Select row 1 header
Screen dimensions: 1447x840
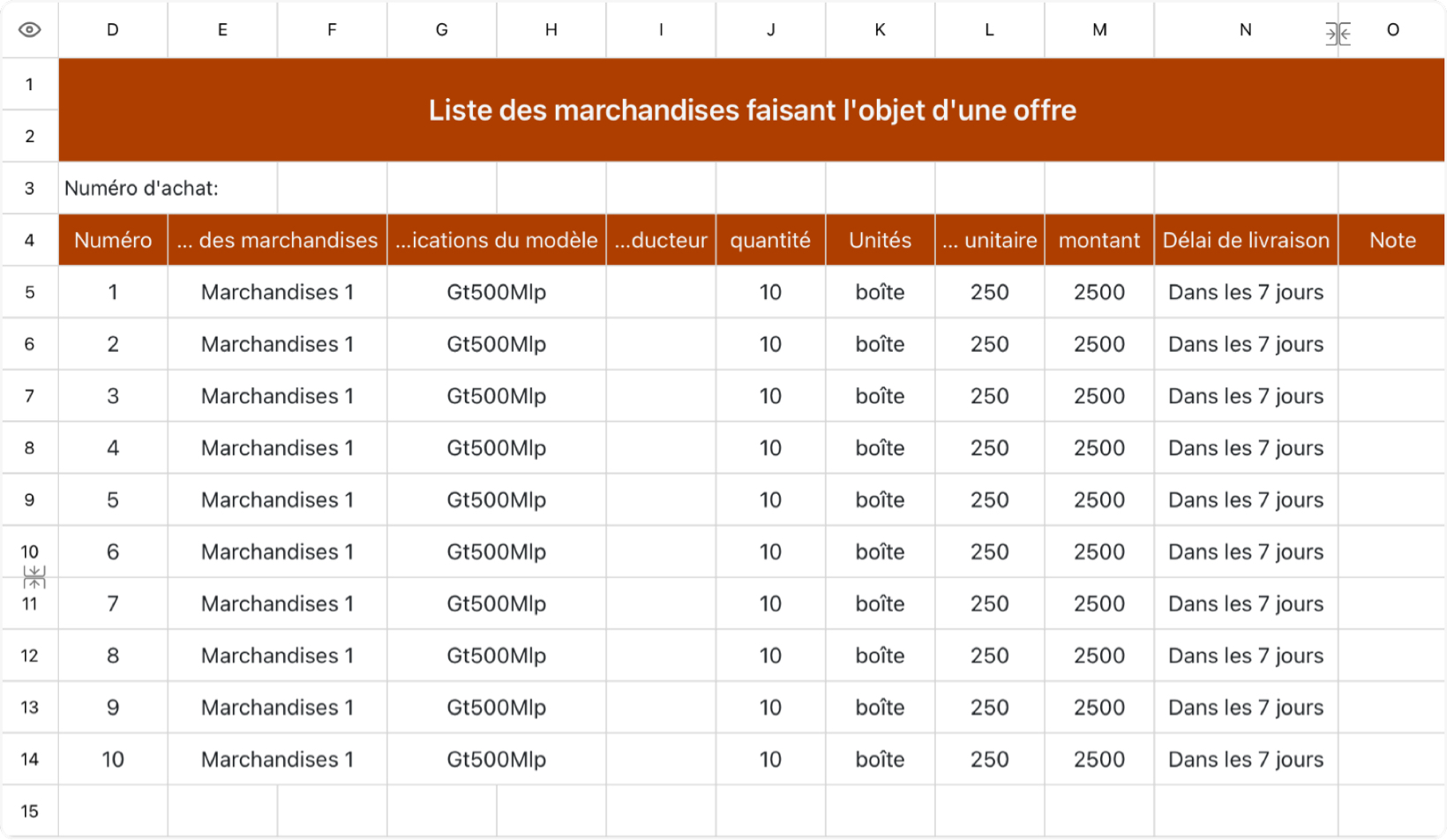pyautogui.click(x=30, y=85)
